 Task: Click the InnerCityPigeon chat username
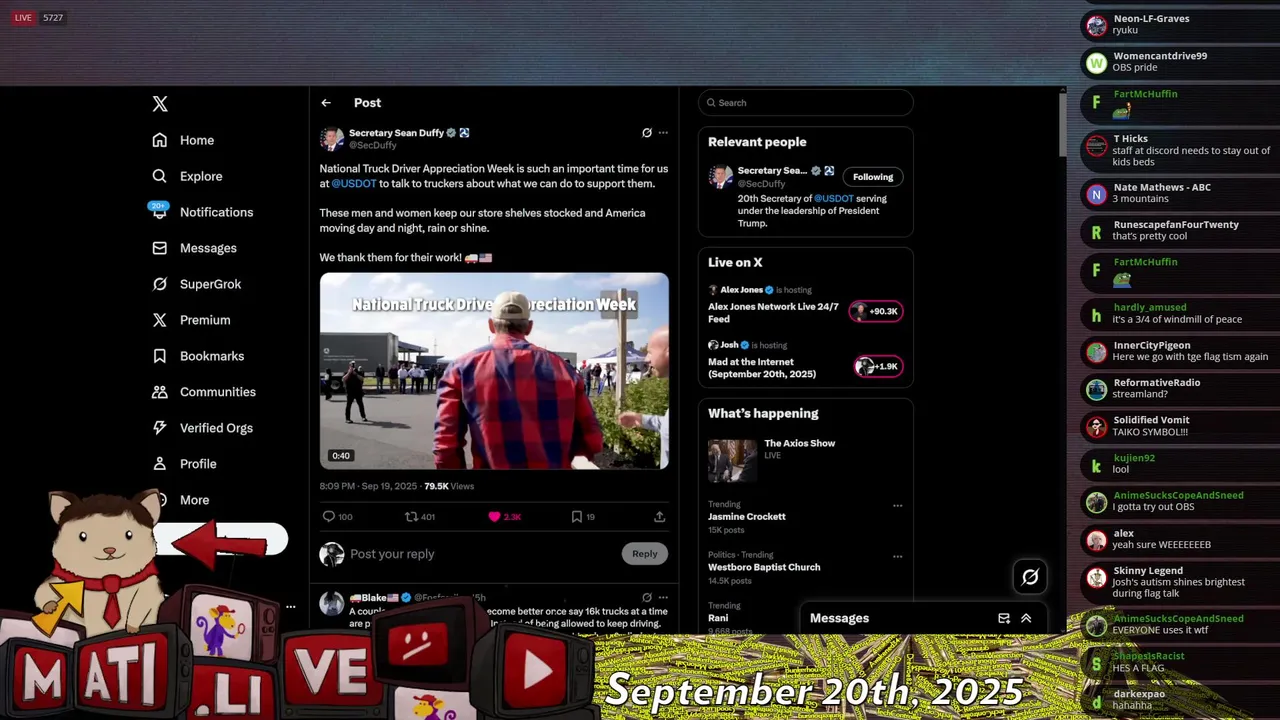coord(1152,345)
